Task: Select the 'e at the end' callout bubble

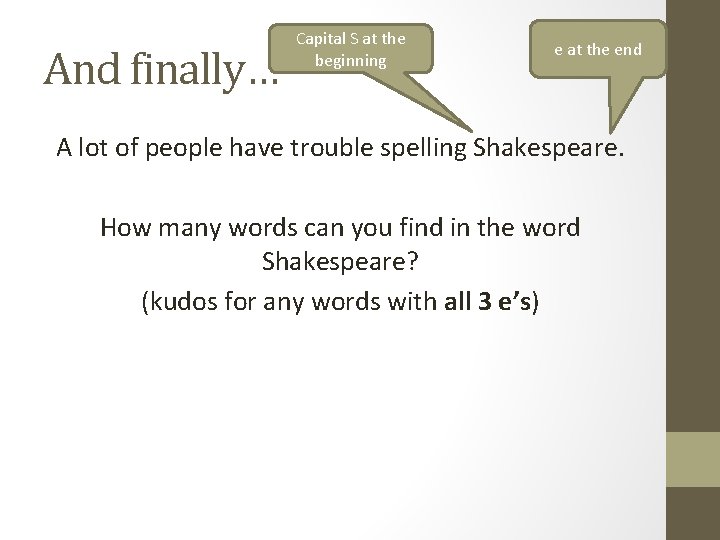Action: pyautogui.click(x=597, y=49)
